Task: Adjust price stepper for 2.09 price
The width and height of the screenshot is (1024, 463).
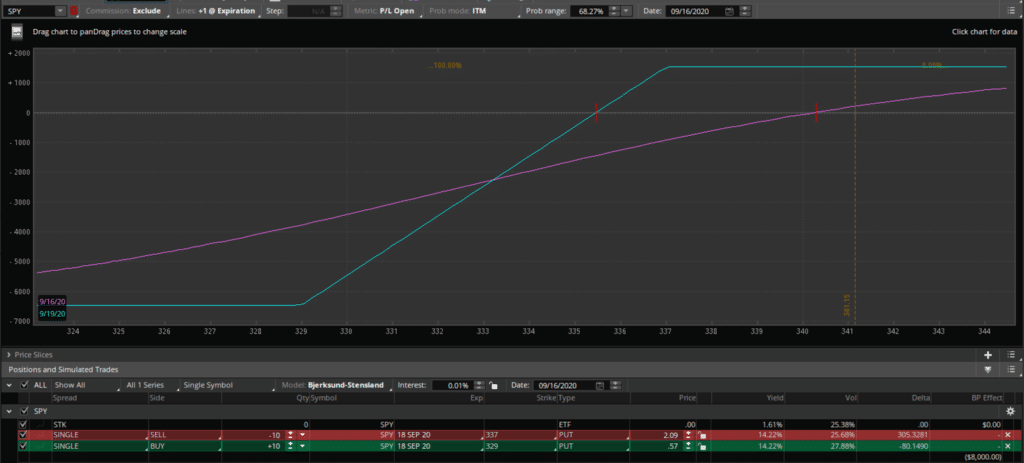Action: point(688,435)
